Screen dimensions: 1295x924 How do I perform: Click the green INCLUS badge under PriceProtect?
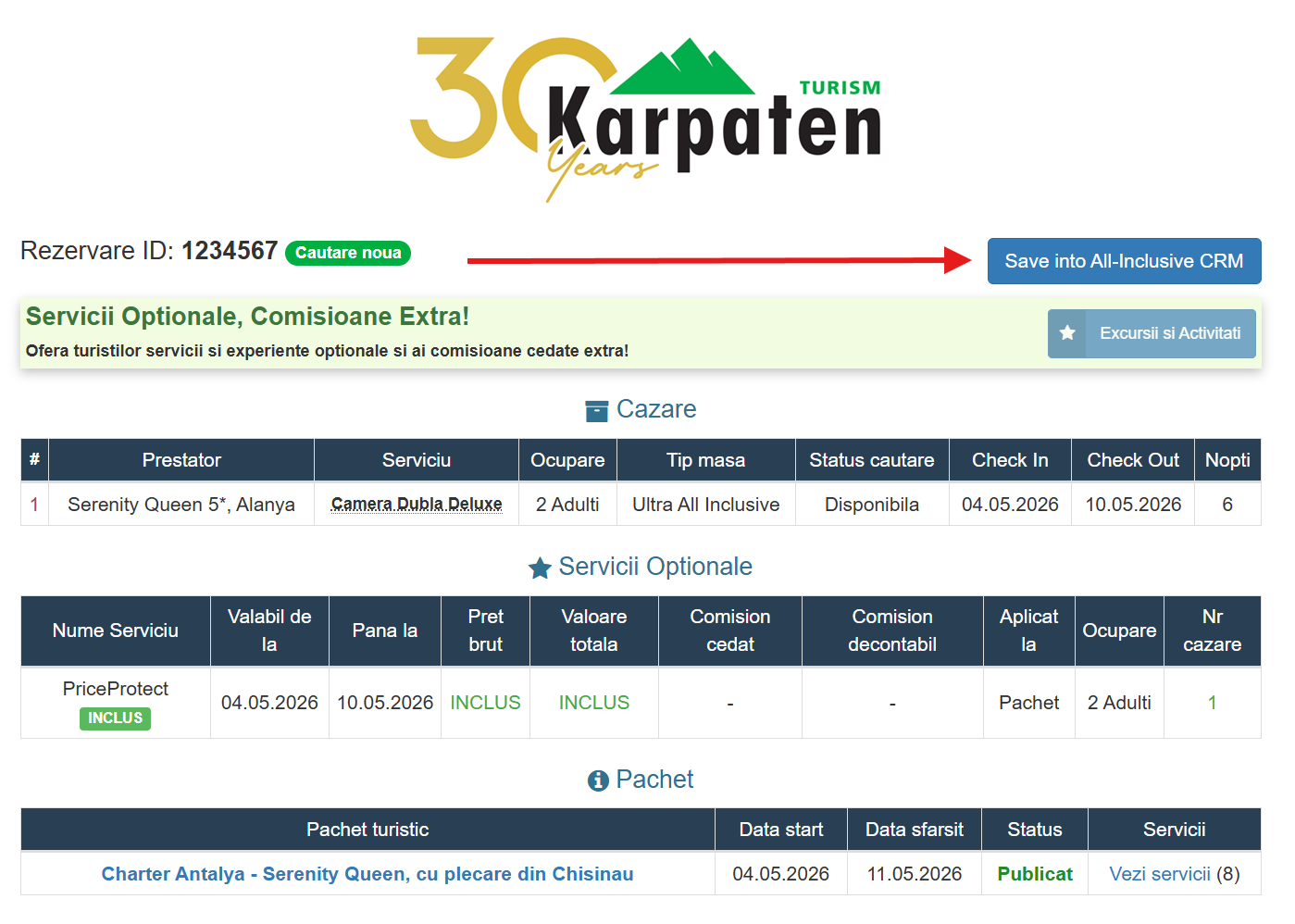tap(115, 718)
